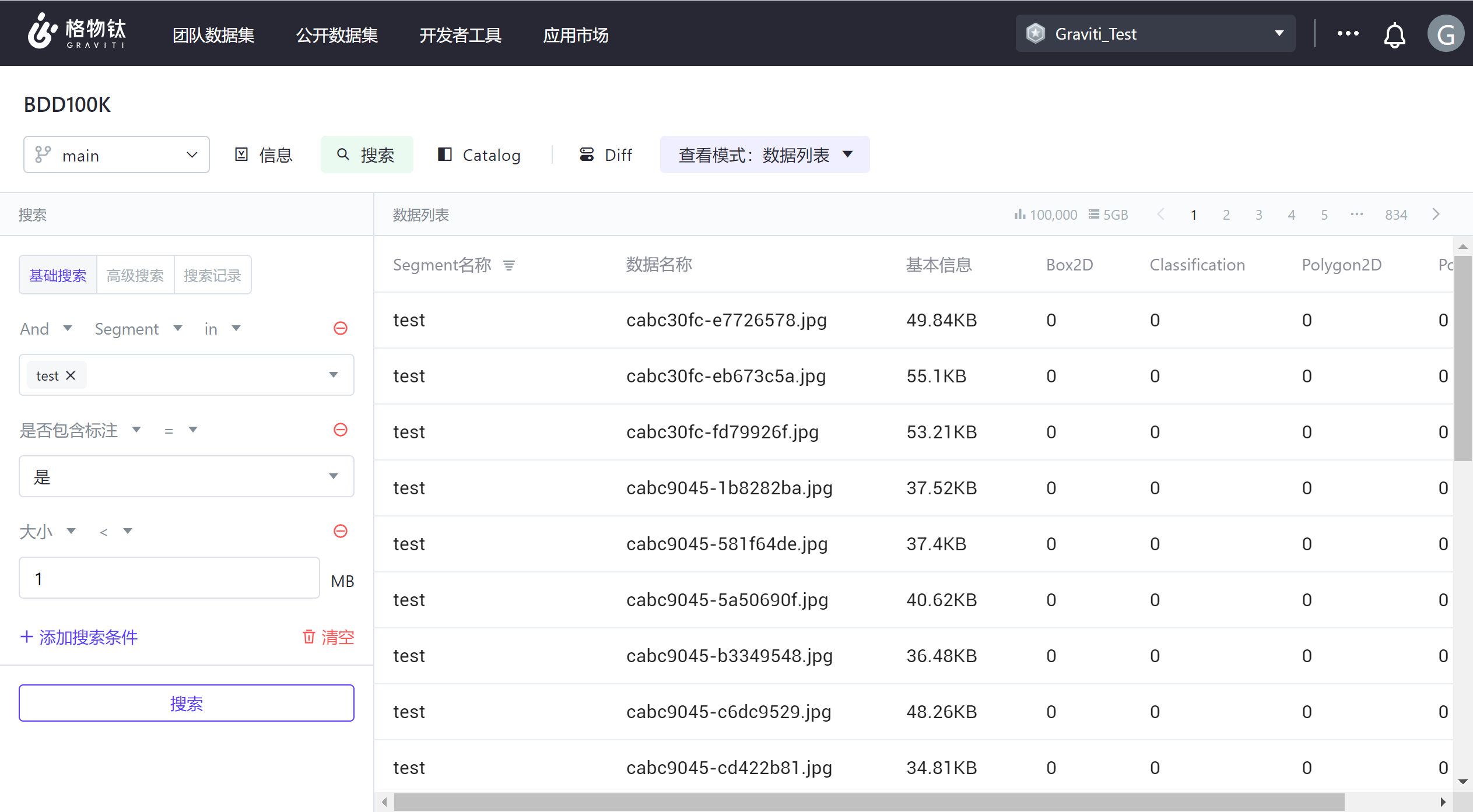Open the Catalog panel
This screenshot has width=1473, height=812.
(479, 155)
